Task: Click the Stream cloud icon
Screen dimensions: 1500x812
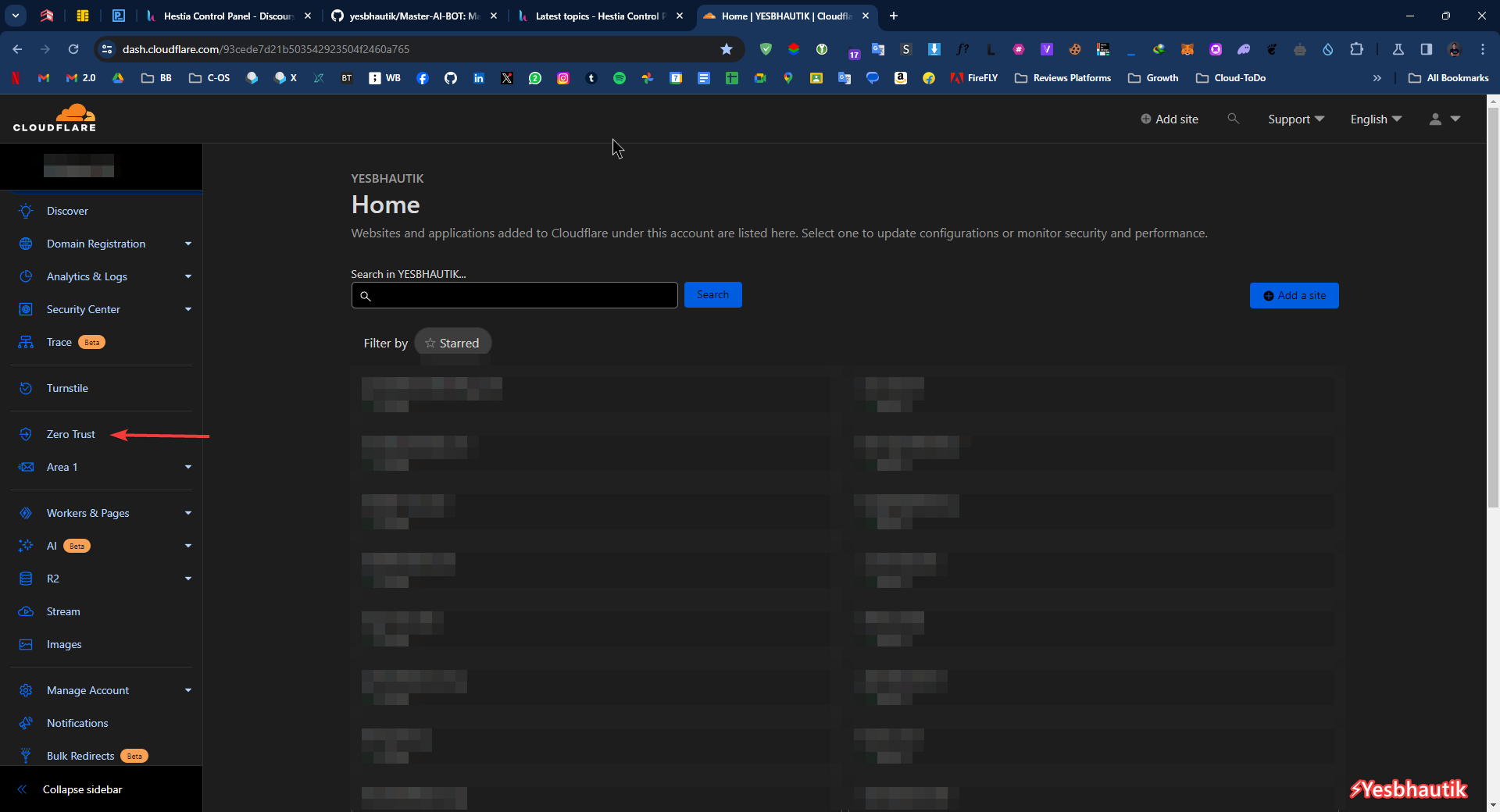Action: [26, 611]
